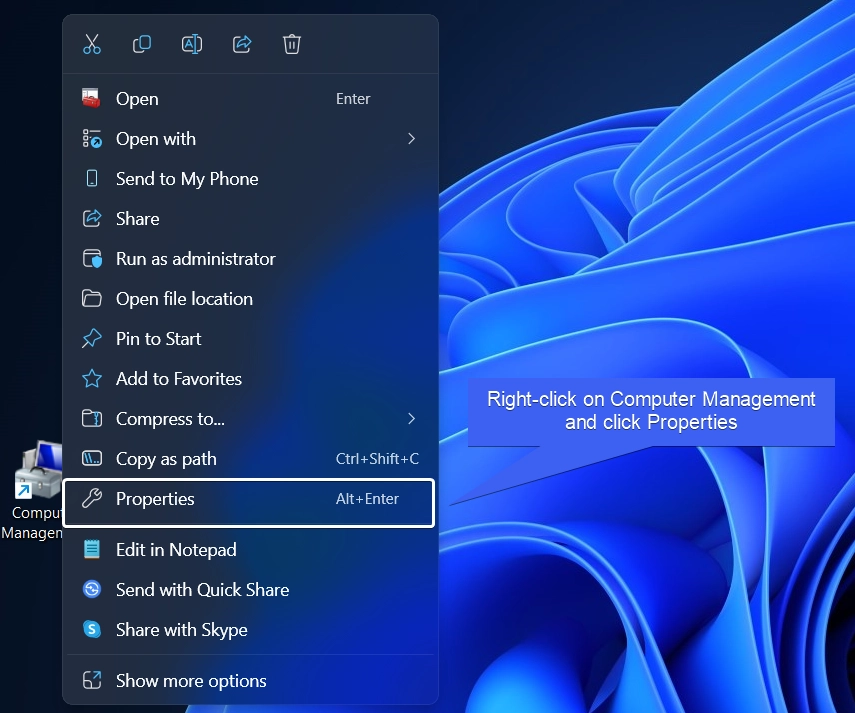This screenshot has height=713, width=855.
Task: Click the Copy icon in top row
Action: click(142, 44)
